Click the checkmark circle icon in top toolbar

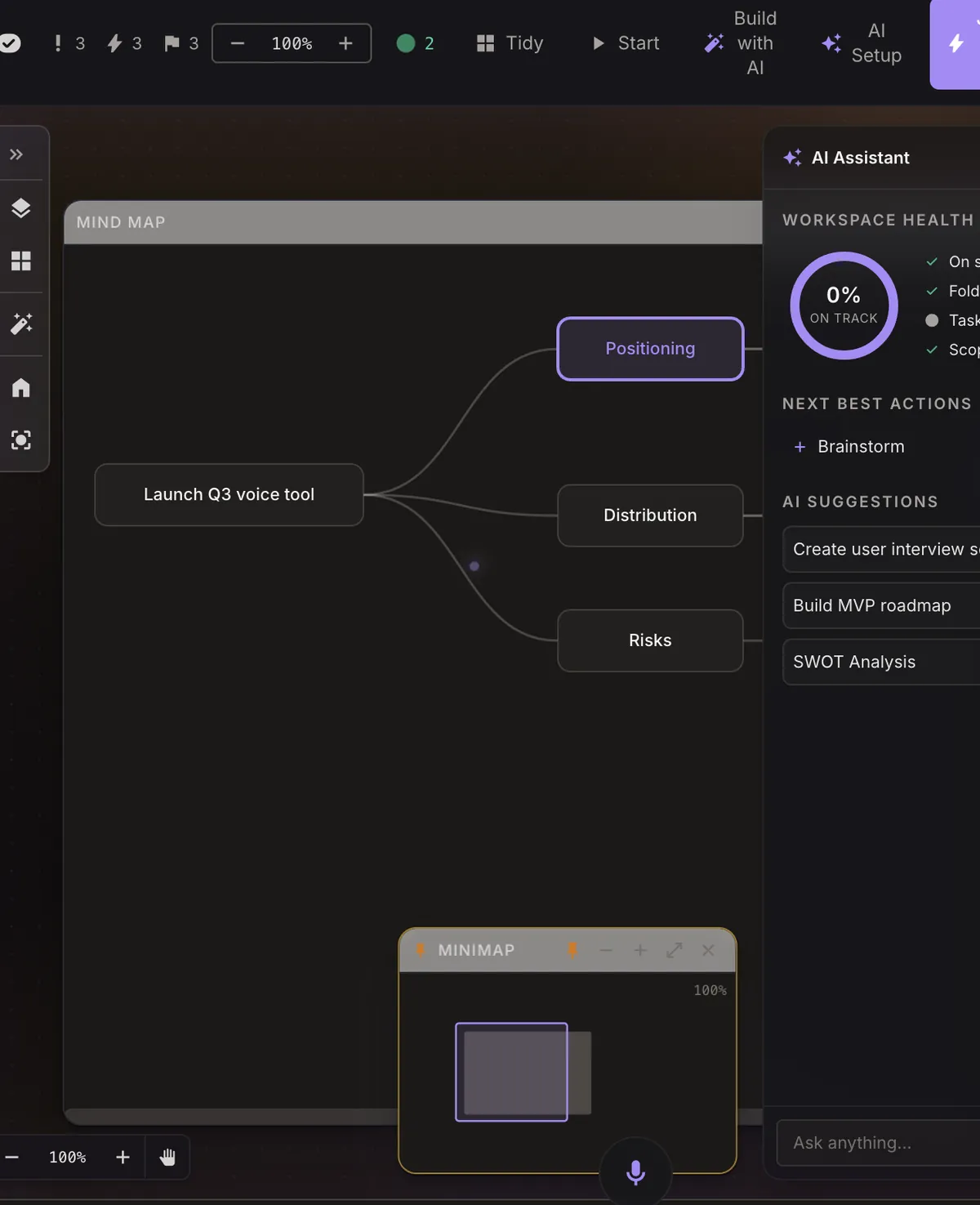pos(9,43)
